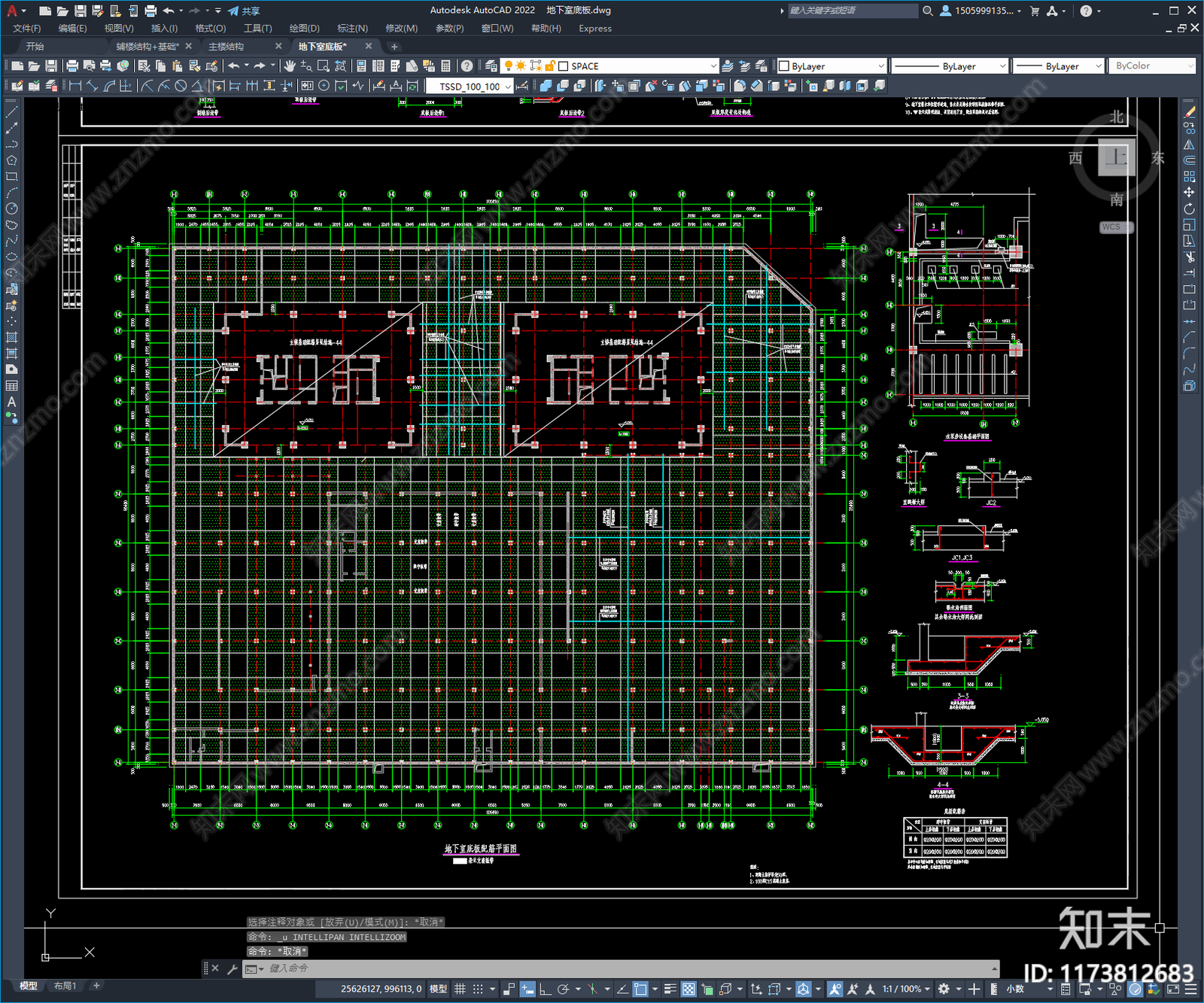Open the workspace settings gear icon

944,989
